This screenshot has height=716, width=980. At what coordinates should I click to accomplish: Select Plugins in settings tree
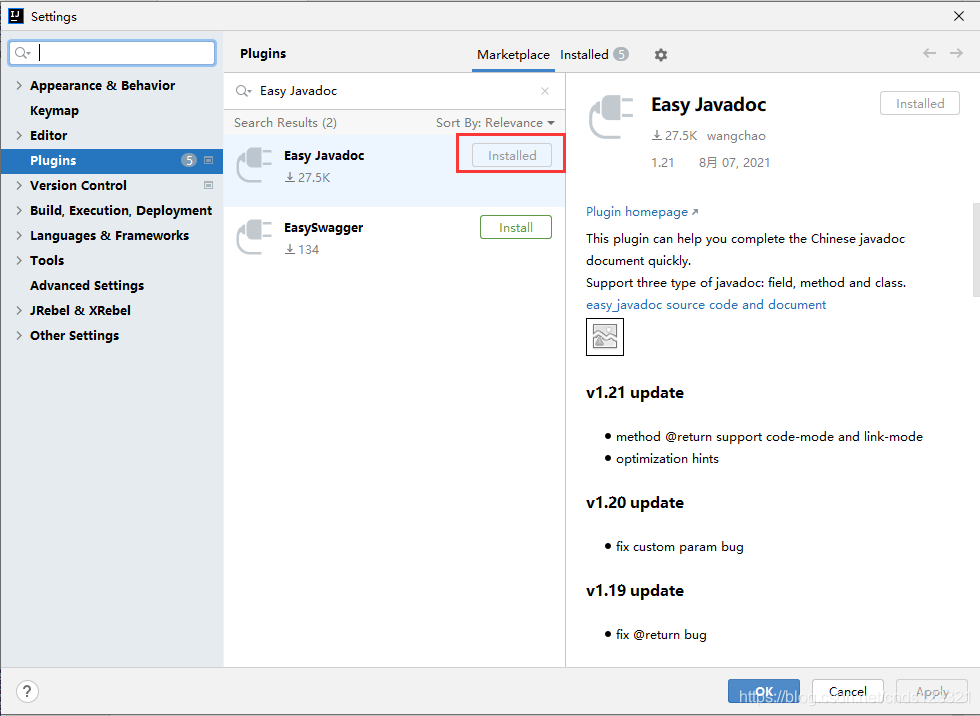pos(112,161)
